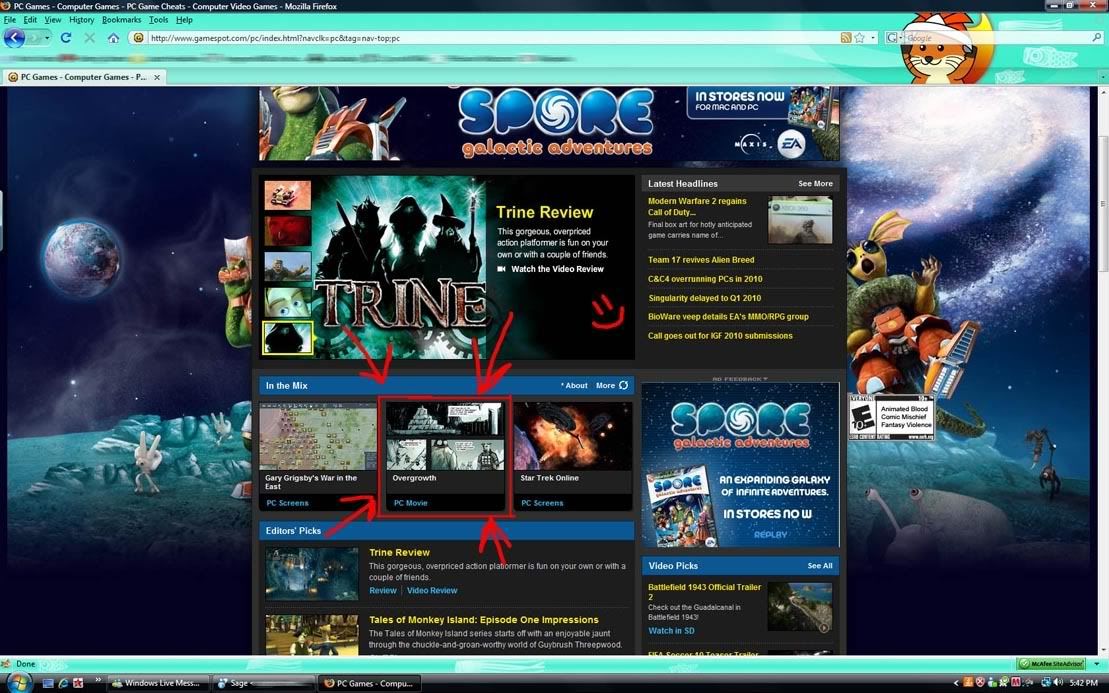Screen dimensions: 1109x693
Task: Click More in In the Mix header
Action: pyautogui.click(x=605, y=385)
